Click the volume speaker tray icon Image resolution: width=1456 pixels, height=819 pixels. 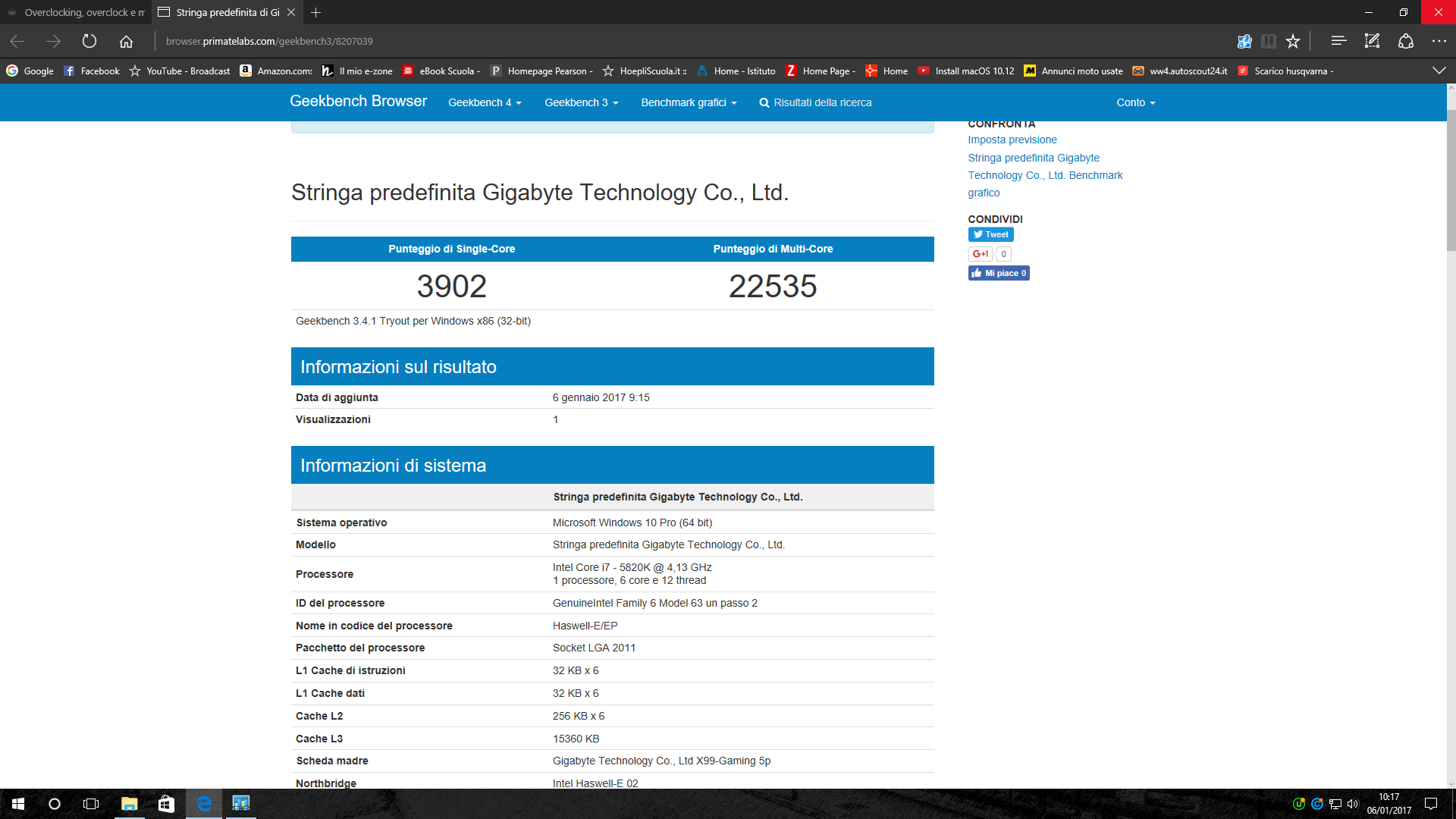click(x=1353, y=804)
